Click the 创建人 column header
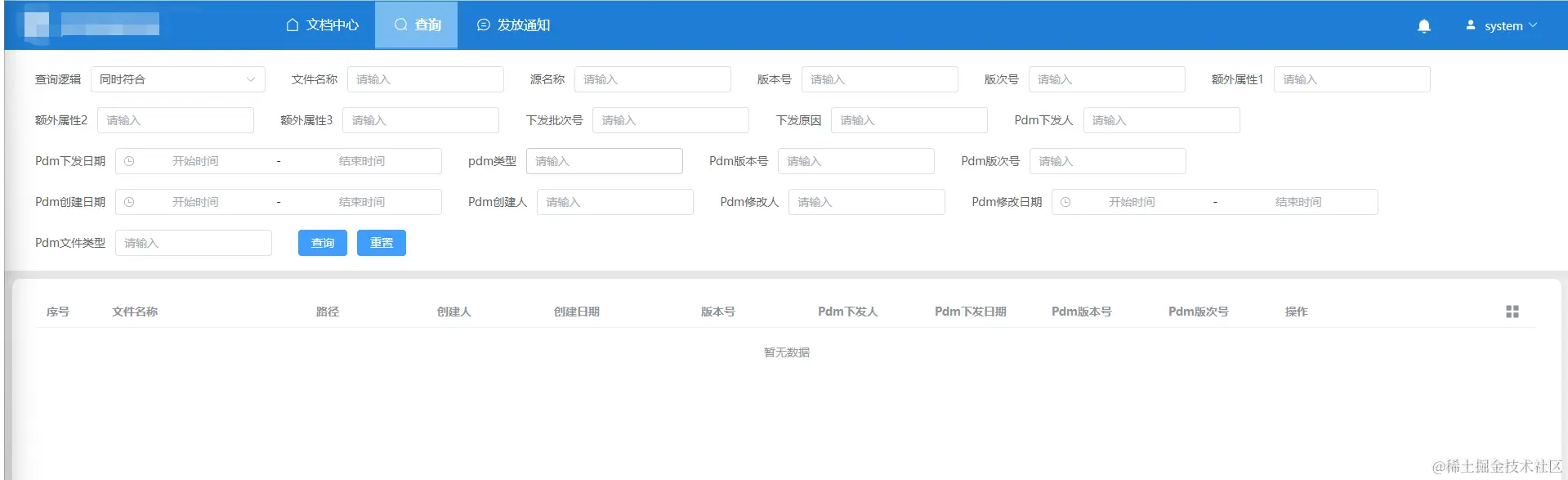 point(454,312)
